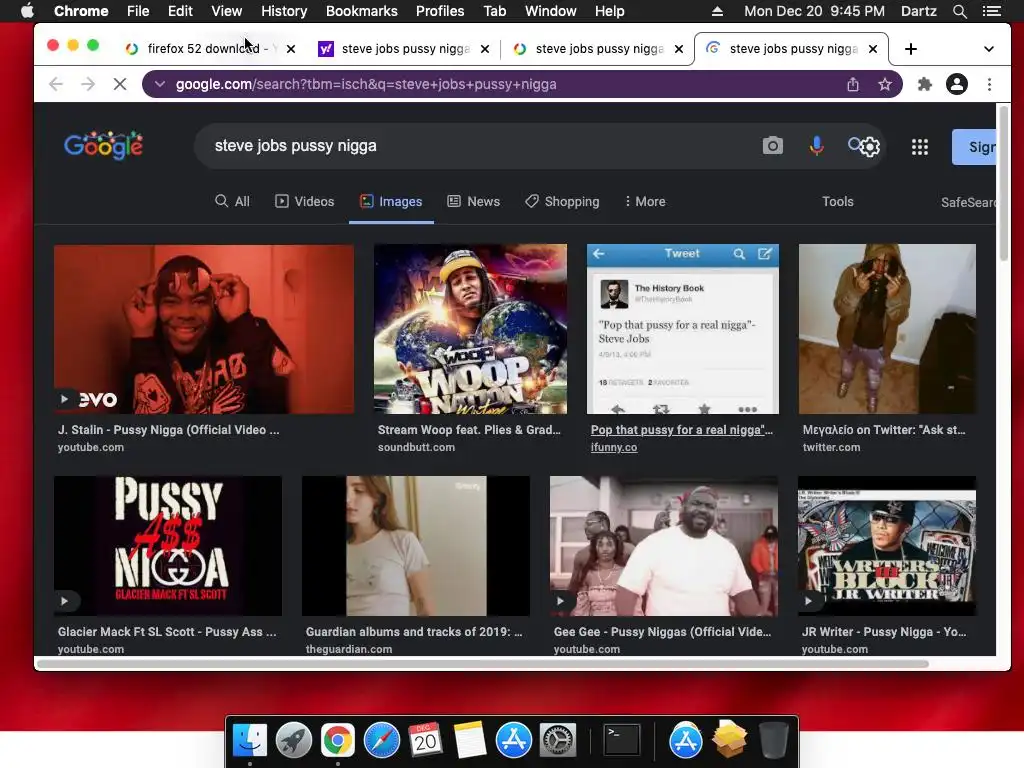The image size is (1024, 768).
Task: Expand the More search options
Action: (x=645, y=201)
